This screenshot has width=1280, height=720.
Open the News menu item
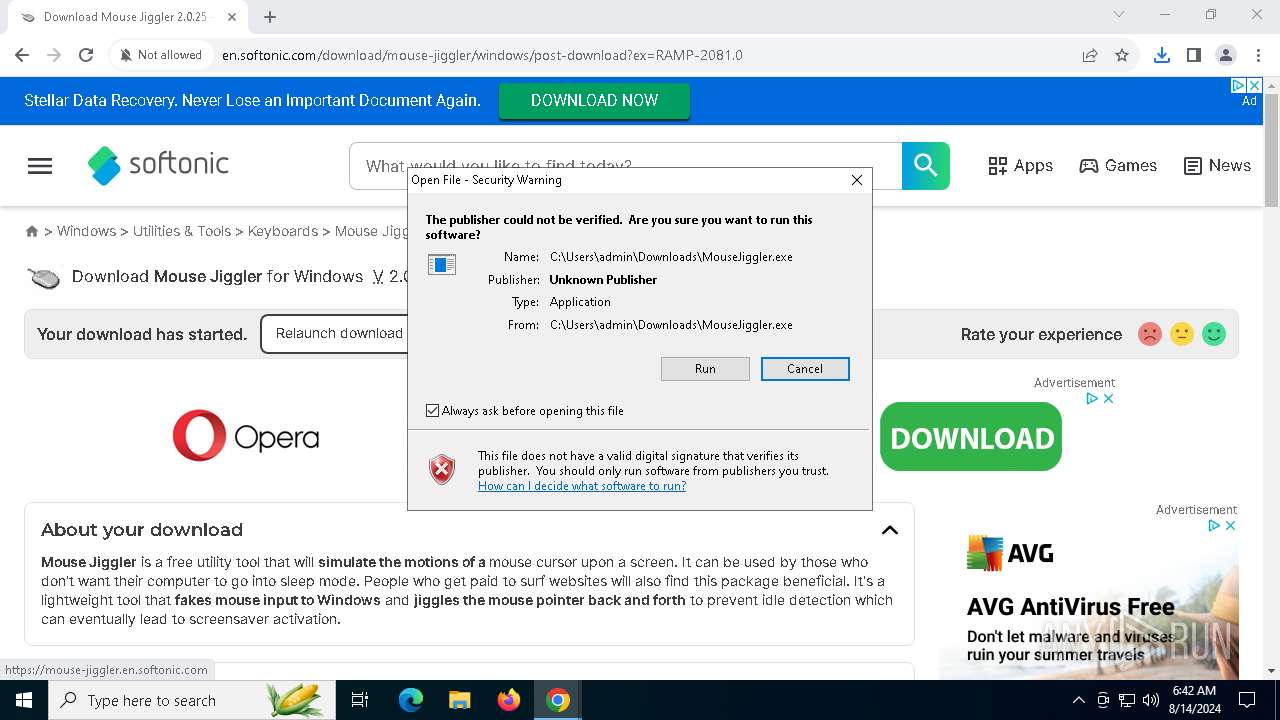[x=1217, y=166]
